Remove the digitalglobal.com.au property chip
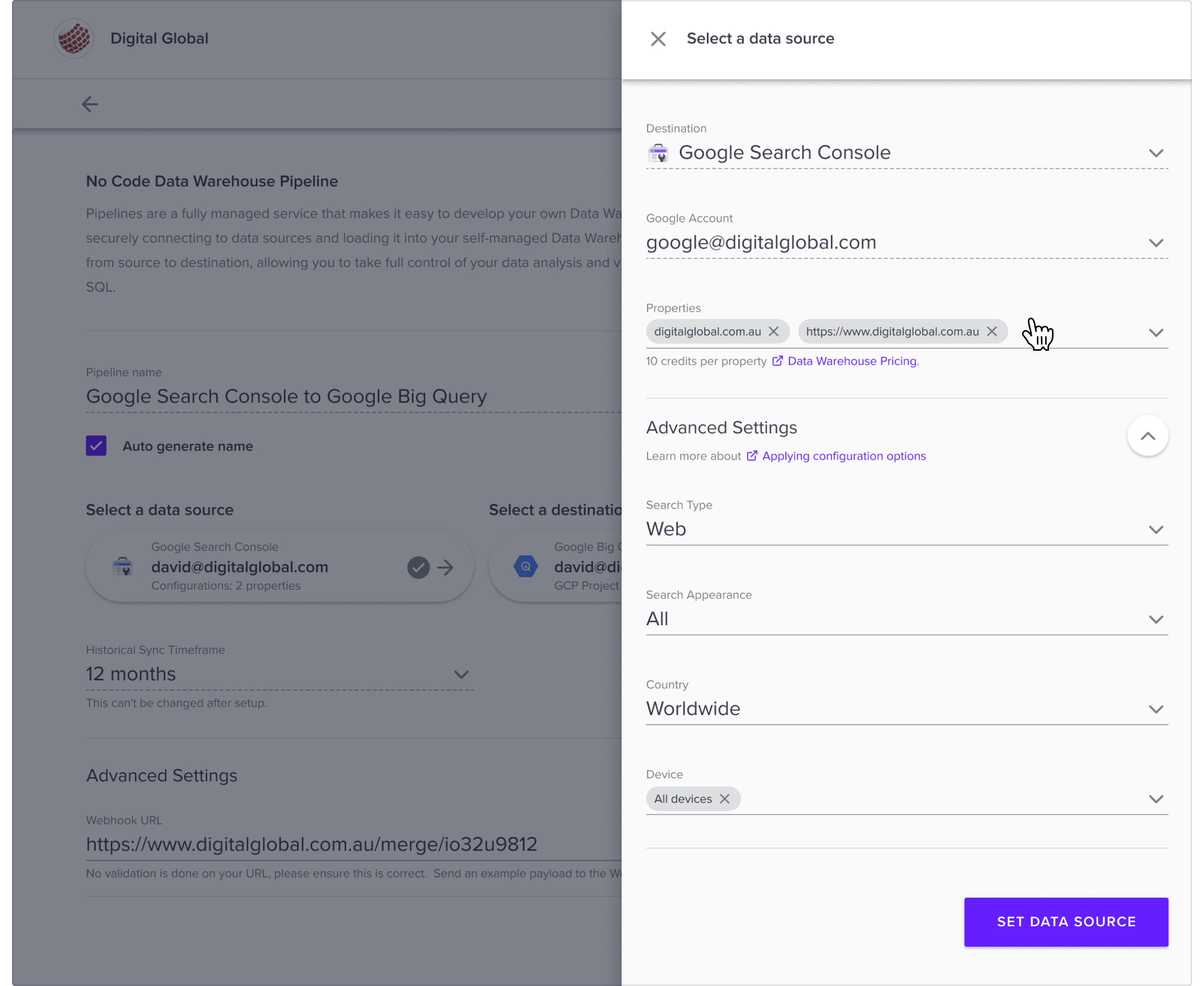1204x986 pixels. coord(774,331)
